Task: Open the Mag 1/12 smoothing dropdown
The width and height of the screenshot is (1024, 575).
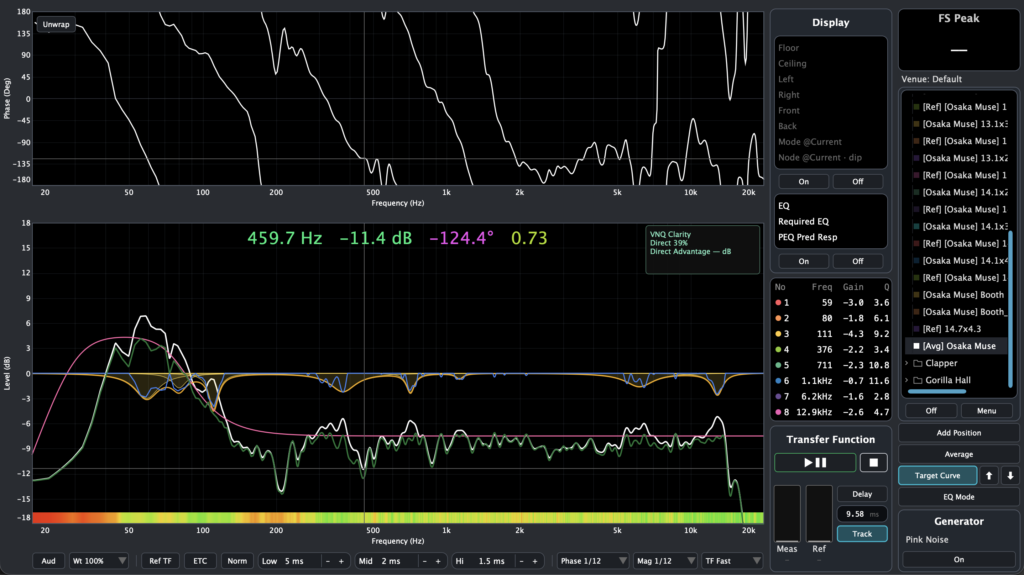Action: (665, 561)
